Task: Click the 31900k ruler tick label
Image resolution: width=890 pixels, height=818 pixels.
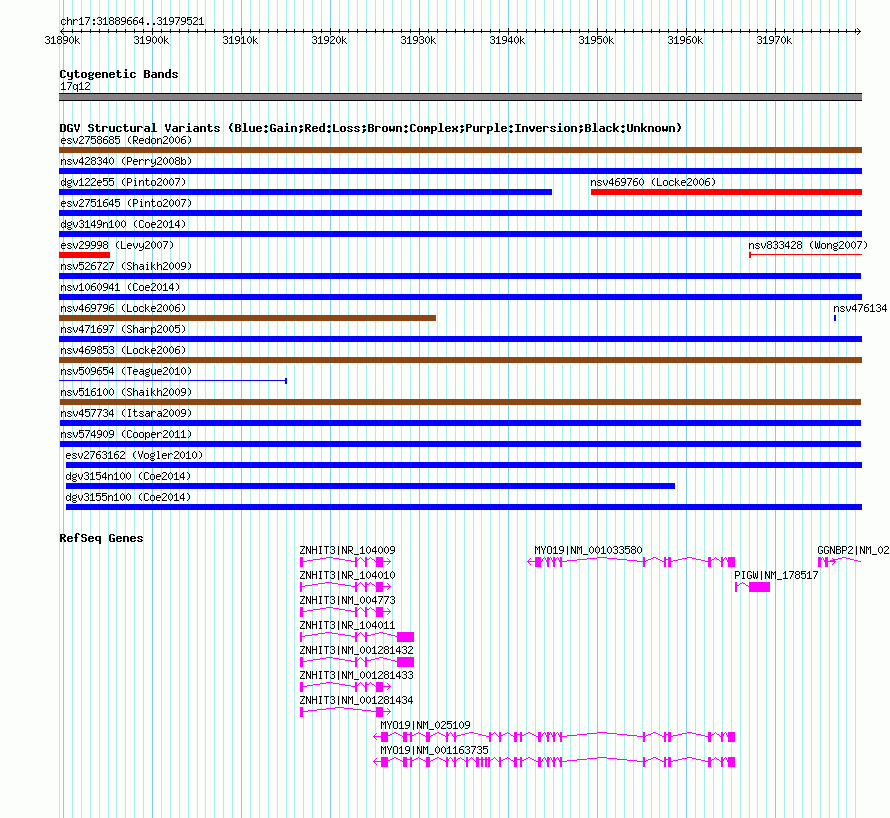Action: pos(151,41)
